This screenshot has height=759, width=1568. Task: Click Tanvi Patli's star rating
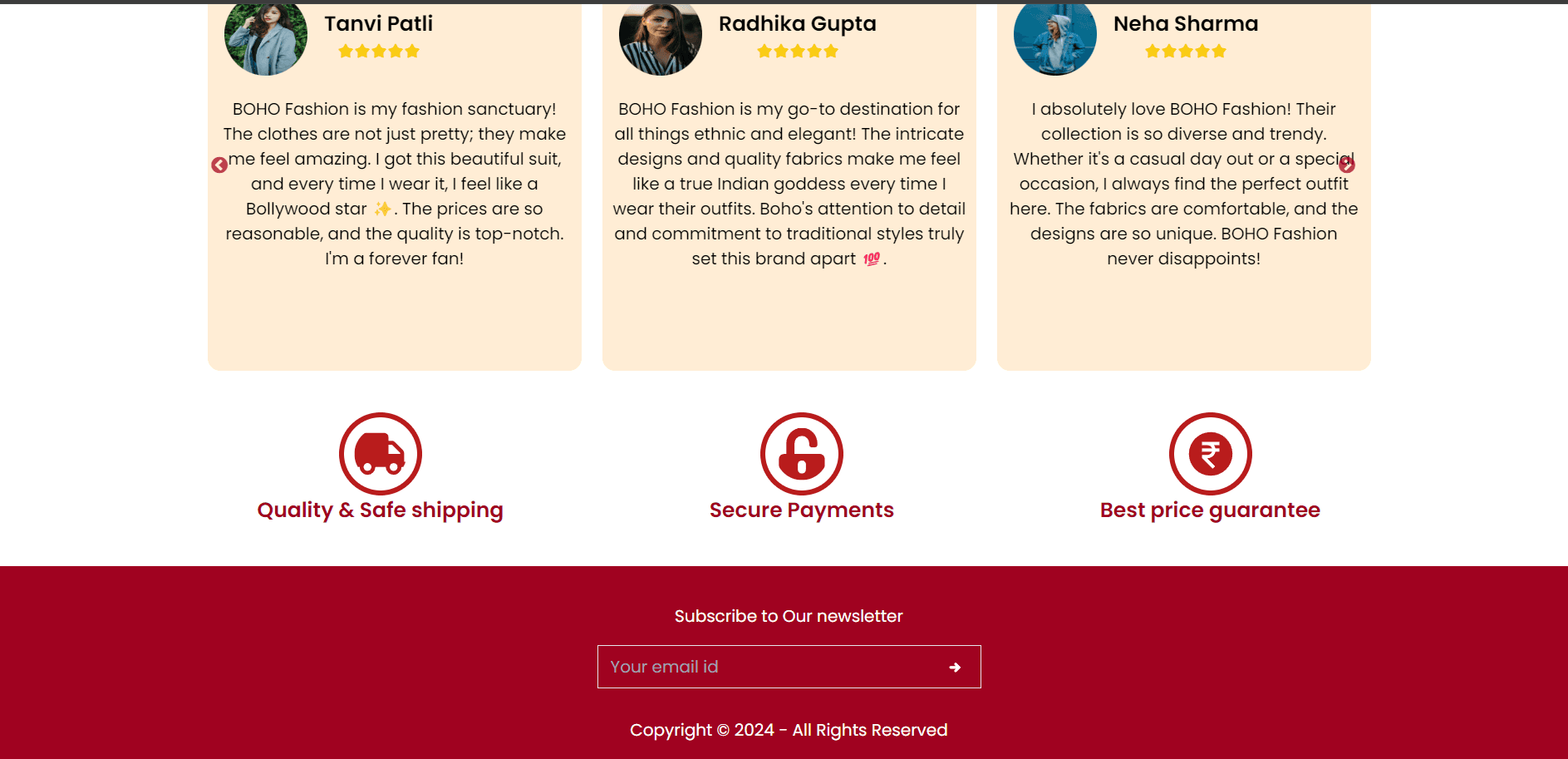[x=379, y=52]
